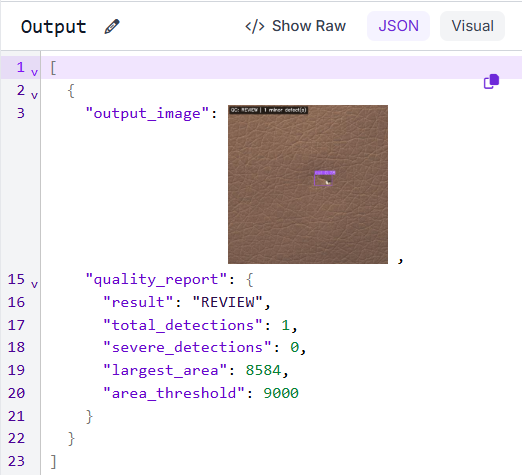Copy the JSON output with the copy icon
This screenshot has height=475, width=522.
pyautogui.click(x=491, y=82)
